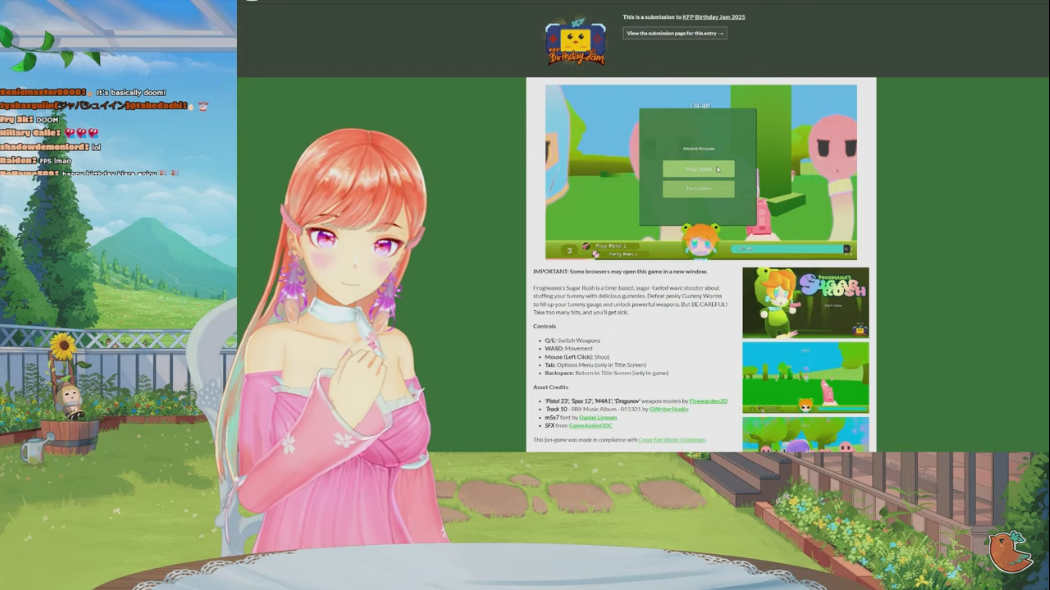Click the wave number 3 counter
The height and width of the screenshot is (590, 1050).
tap(569, 250)
